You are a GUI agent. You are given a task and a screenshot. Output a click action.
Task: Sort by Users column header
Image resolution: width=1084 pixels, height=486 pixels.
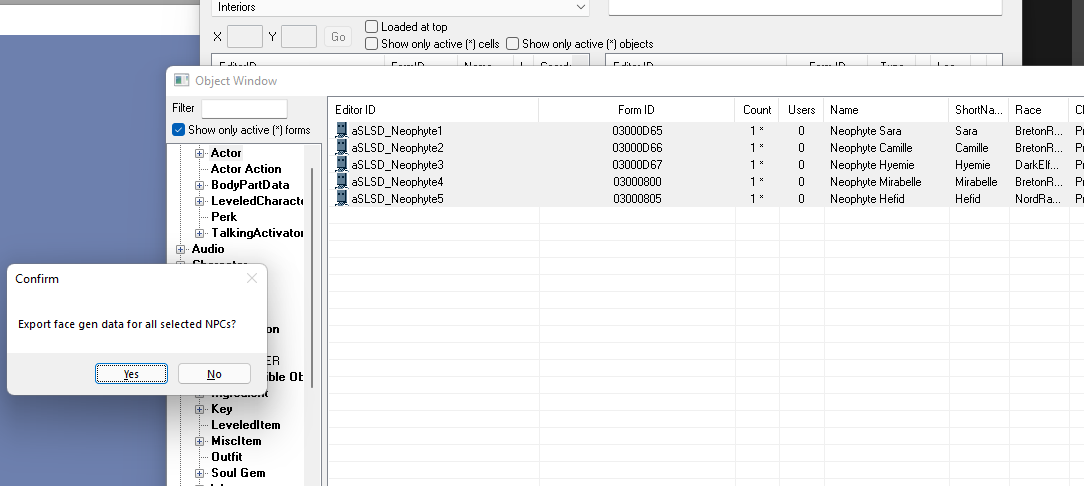pos(801,110)
